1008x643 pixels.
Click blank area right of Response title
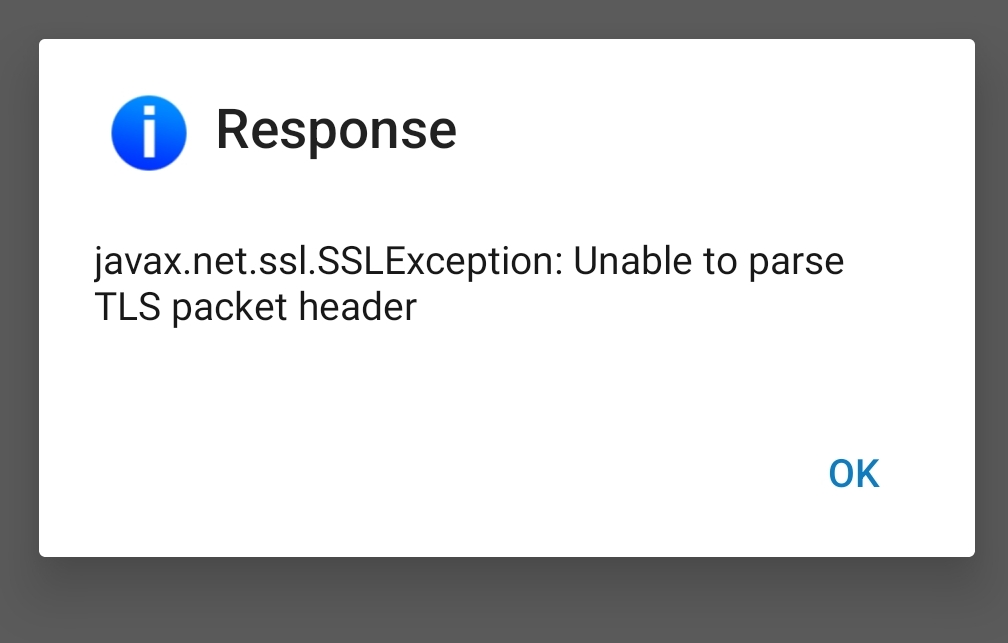(x=700, y=130)
